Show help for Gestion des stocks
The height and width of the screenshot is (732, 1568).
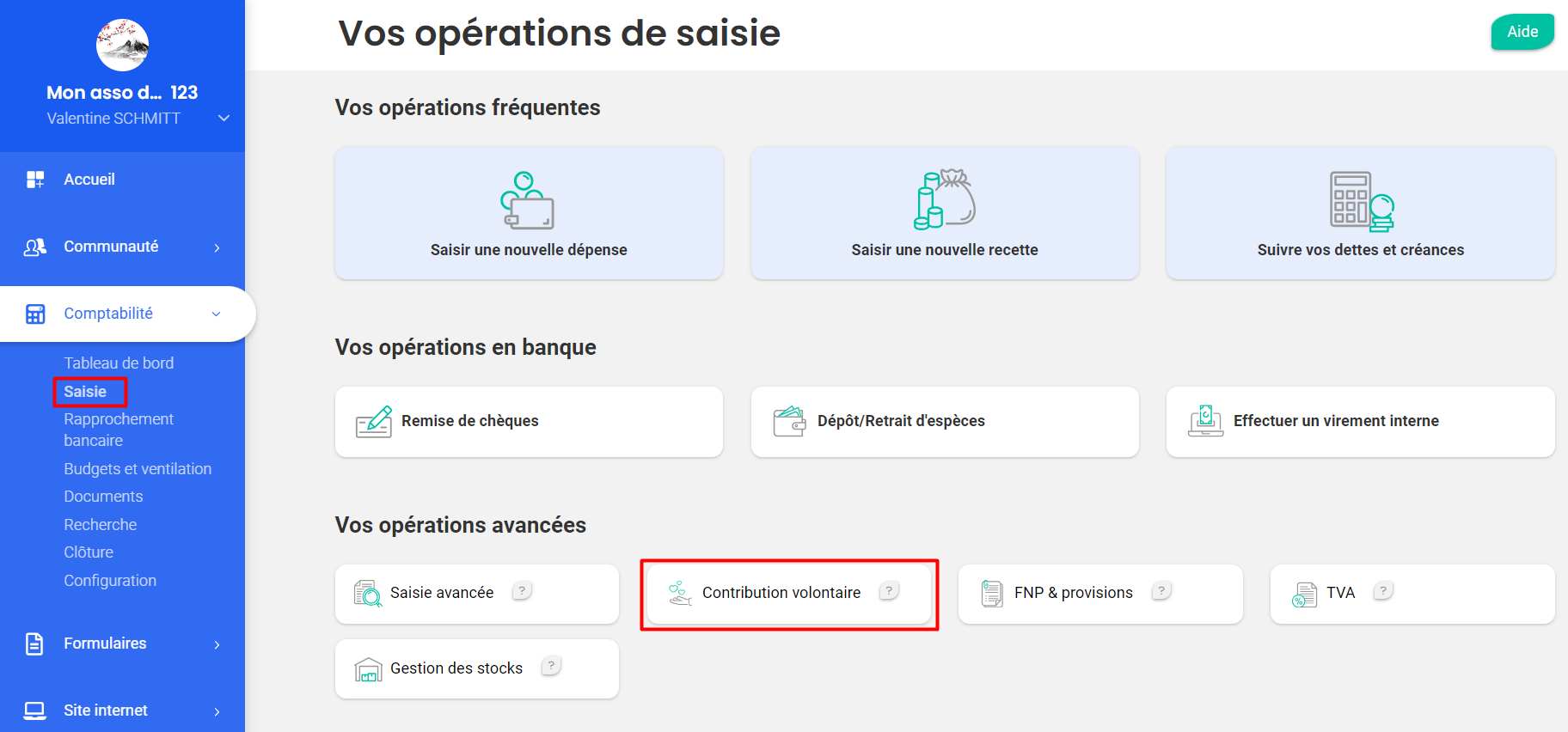551,667
